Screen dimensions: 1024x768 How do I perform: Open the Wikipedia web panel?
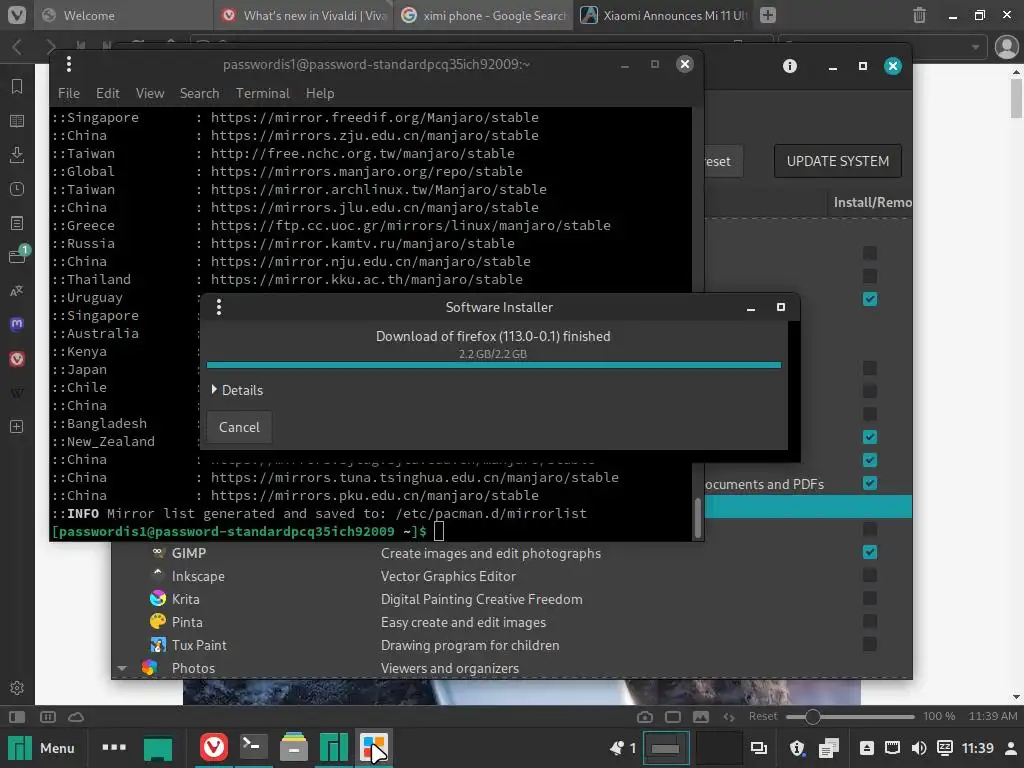point(17,392)
